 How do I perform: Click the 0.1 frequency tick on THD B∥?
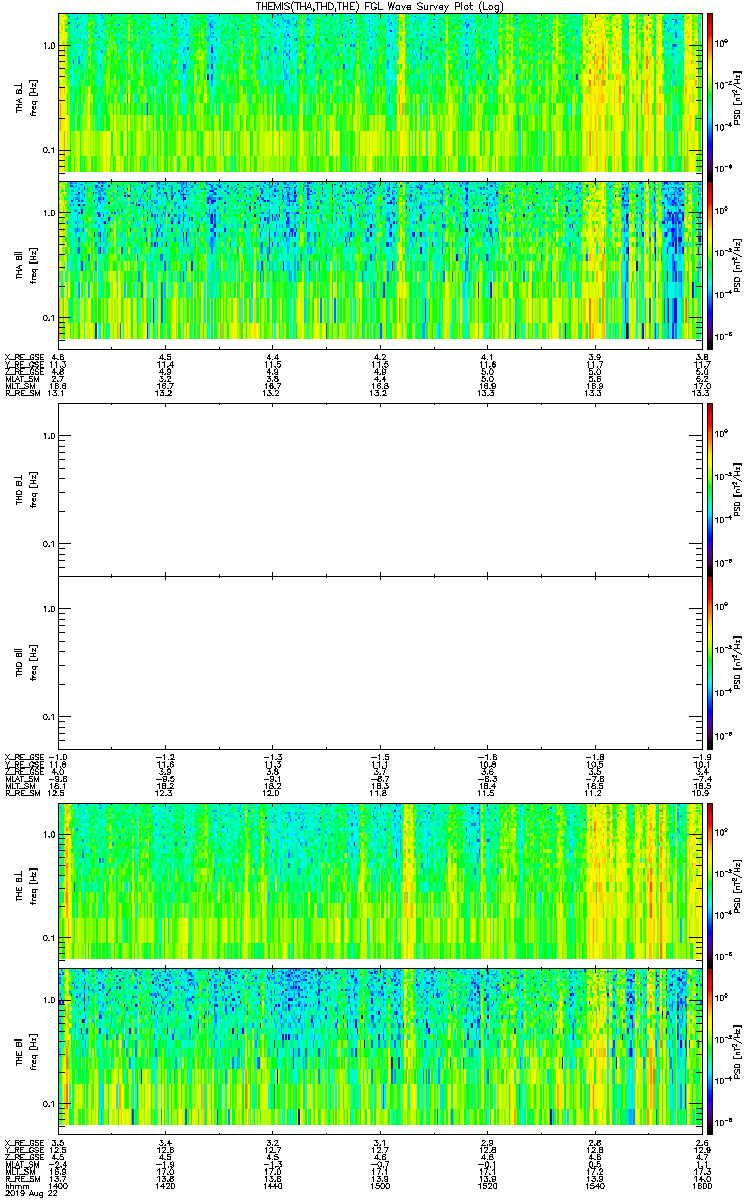coord(48,717)
